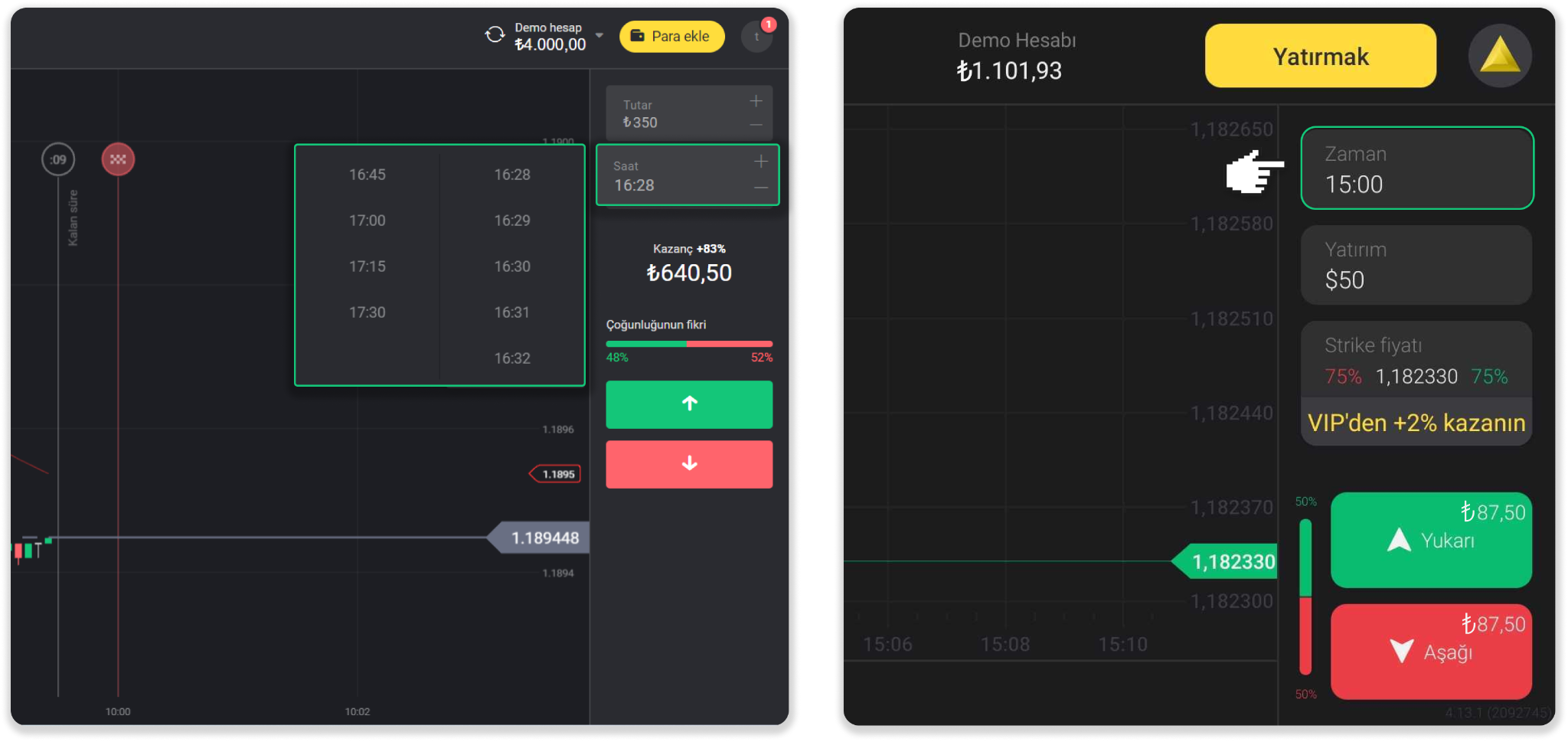
Task: Click the Çoğunluğunun fikri sentiment bar
Action: point(689,344)
